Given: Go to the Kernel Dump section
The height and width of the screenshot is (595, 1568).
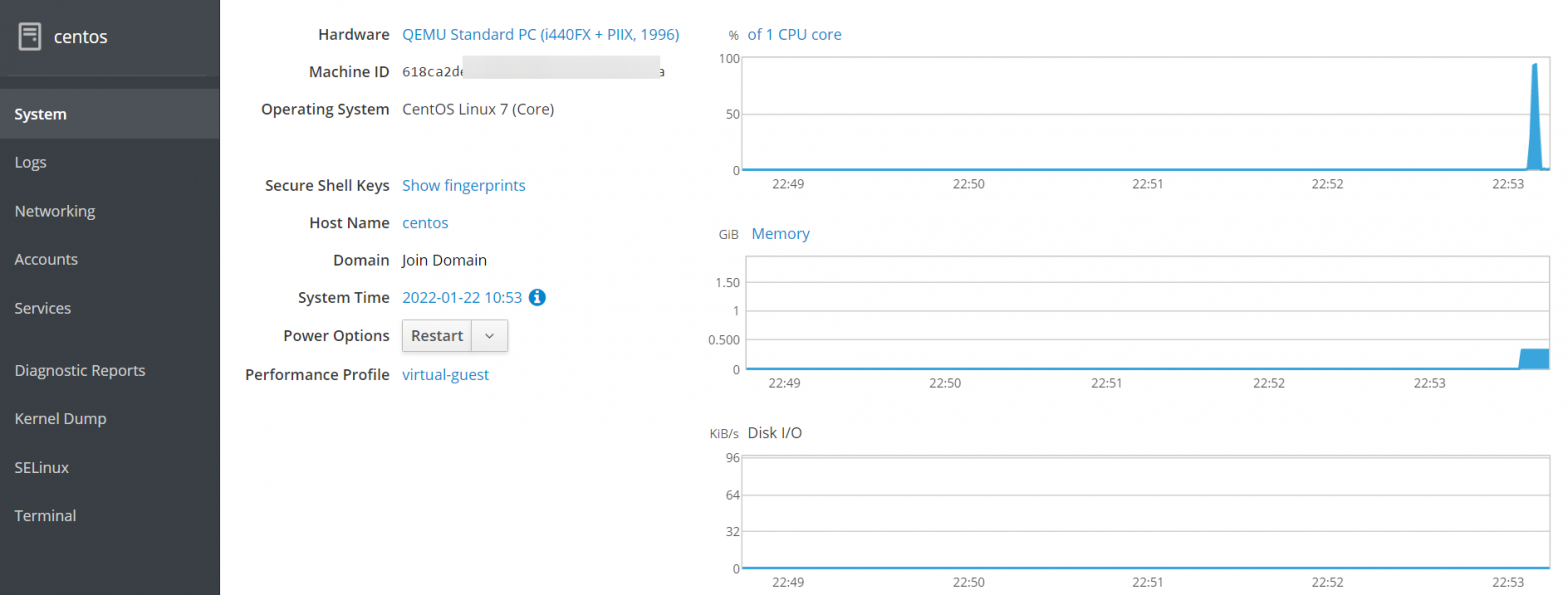Looking at the screenshot, I should [x=58, y=418].
